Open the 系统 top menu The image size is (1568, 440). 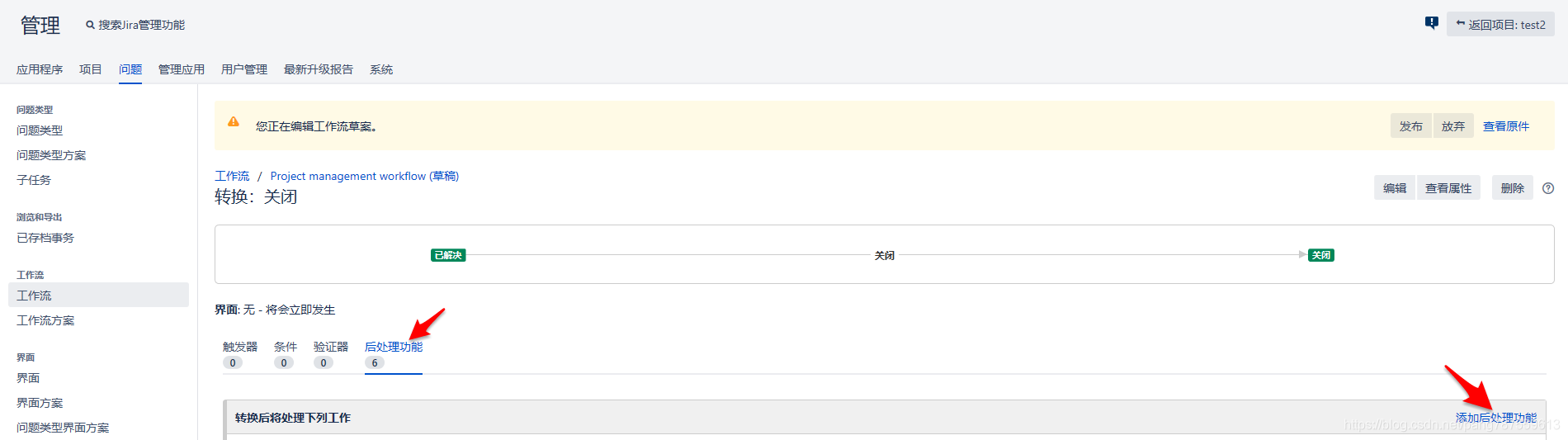pyautogui.click(x=381, y=69)
